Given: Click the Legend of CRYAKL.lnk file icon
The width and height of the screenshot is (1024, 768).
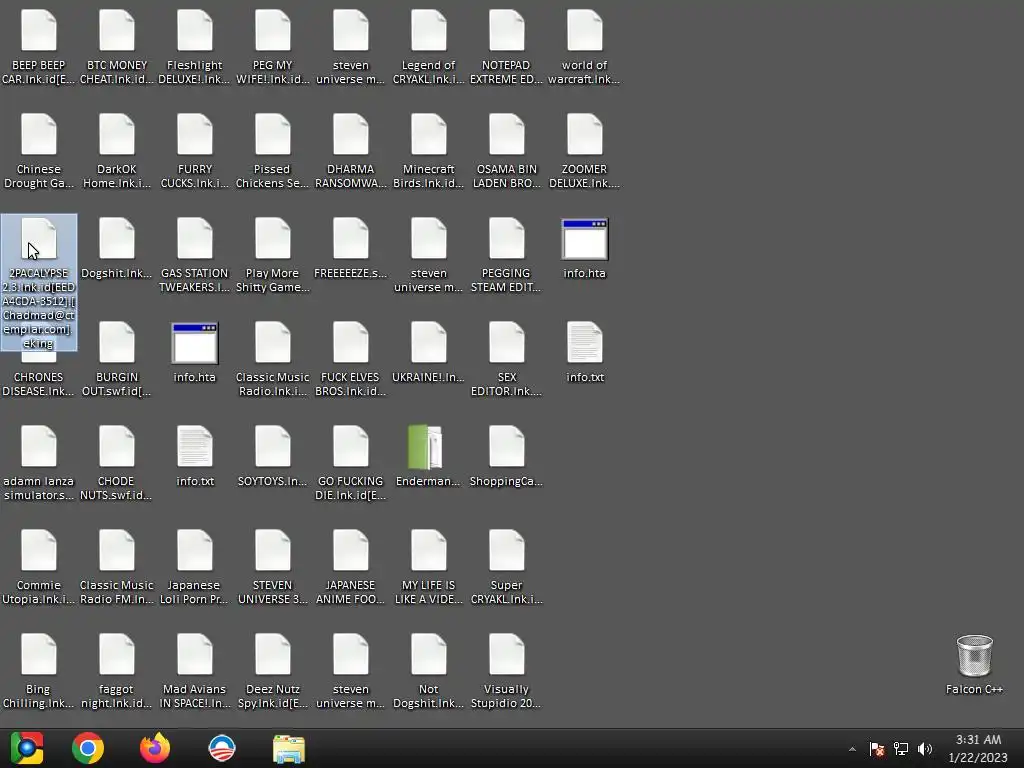Looking at the screenshot, I should [x=428, y=31].
